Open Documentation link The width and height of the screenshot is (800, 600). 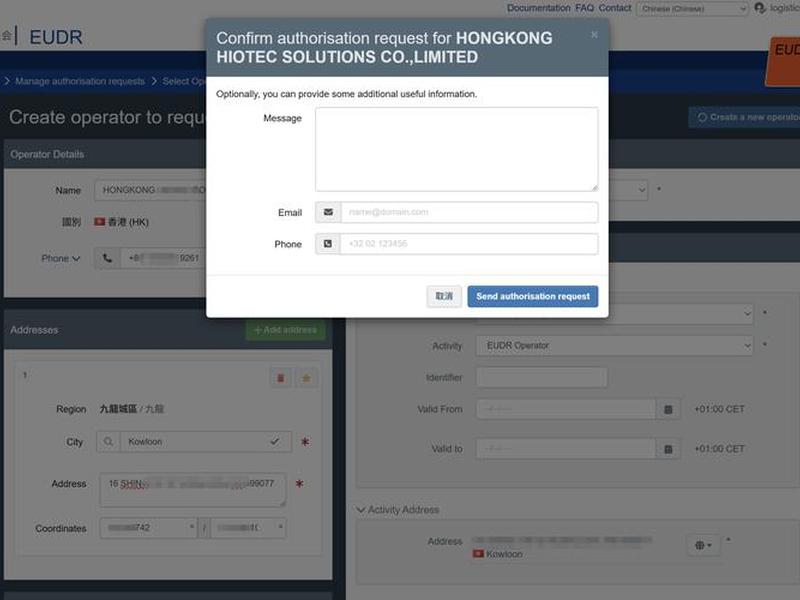[538, 8]
